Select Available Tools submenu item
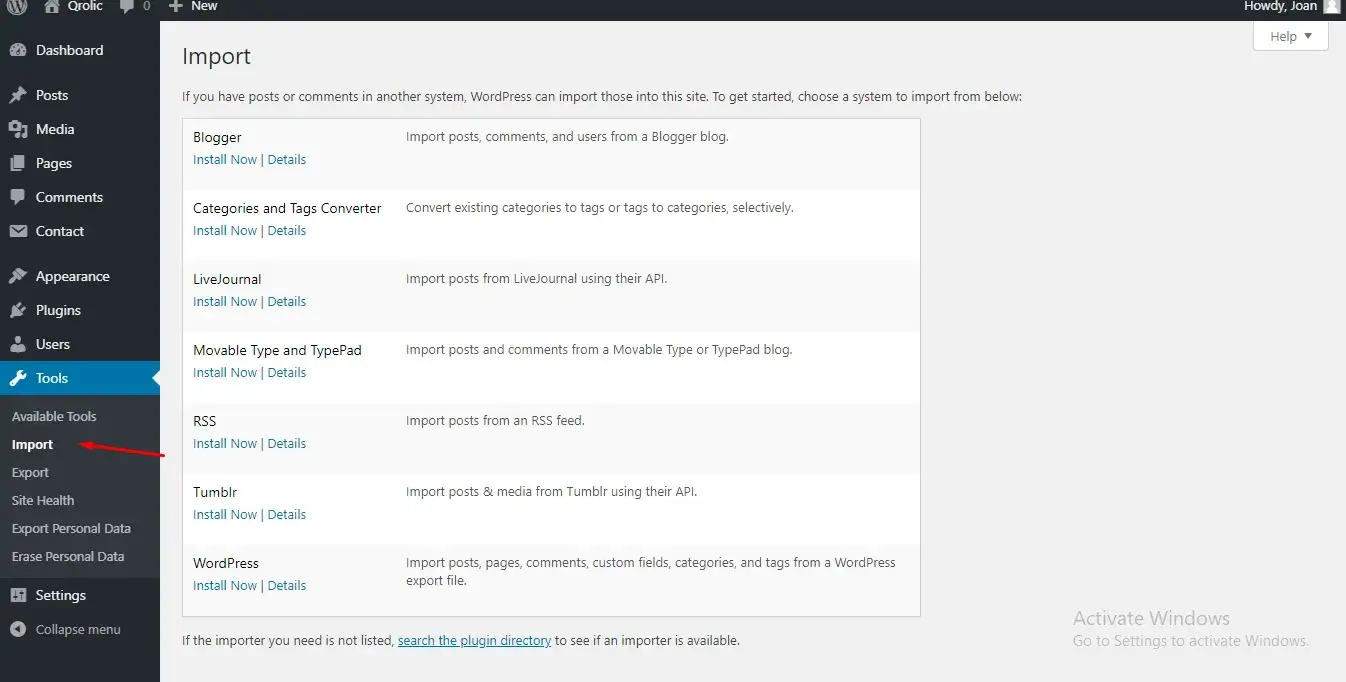The image size is (1346, 682). [x=54, y=417]
